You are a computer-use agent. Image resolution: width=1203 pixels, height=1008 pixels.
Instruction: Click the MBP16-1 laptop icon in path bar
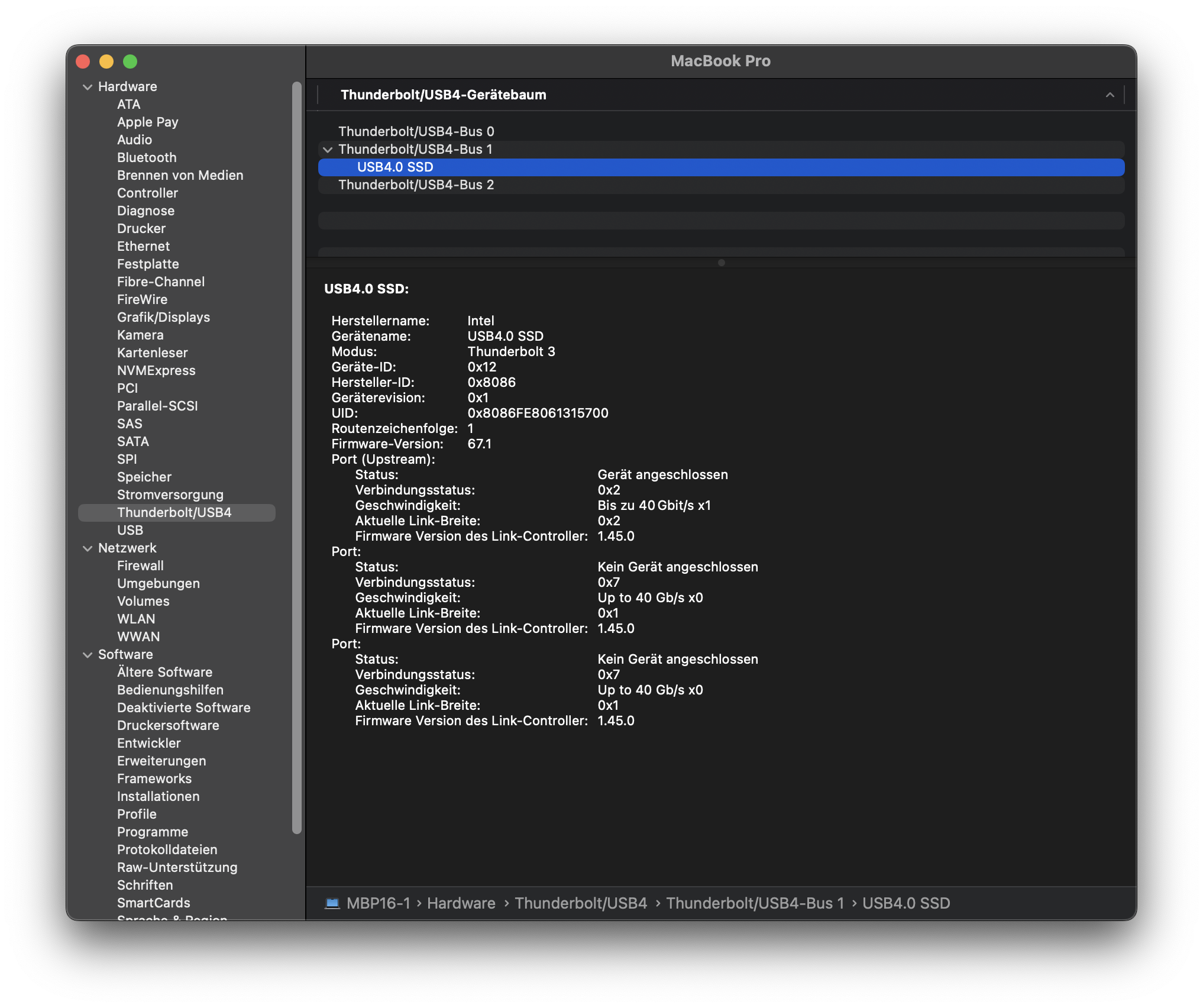point(332,903)
